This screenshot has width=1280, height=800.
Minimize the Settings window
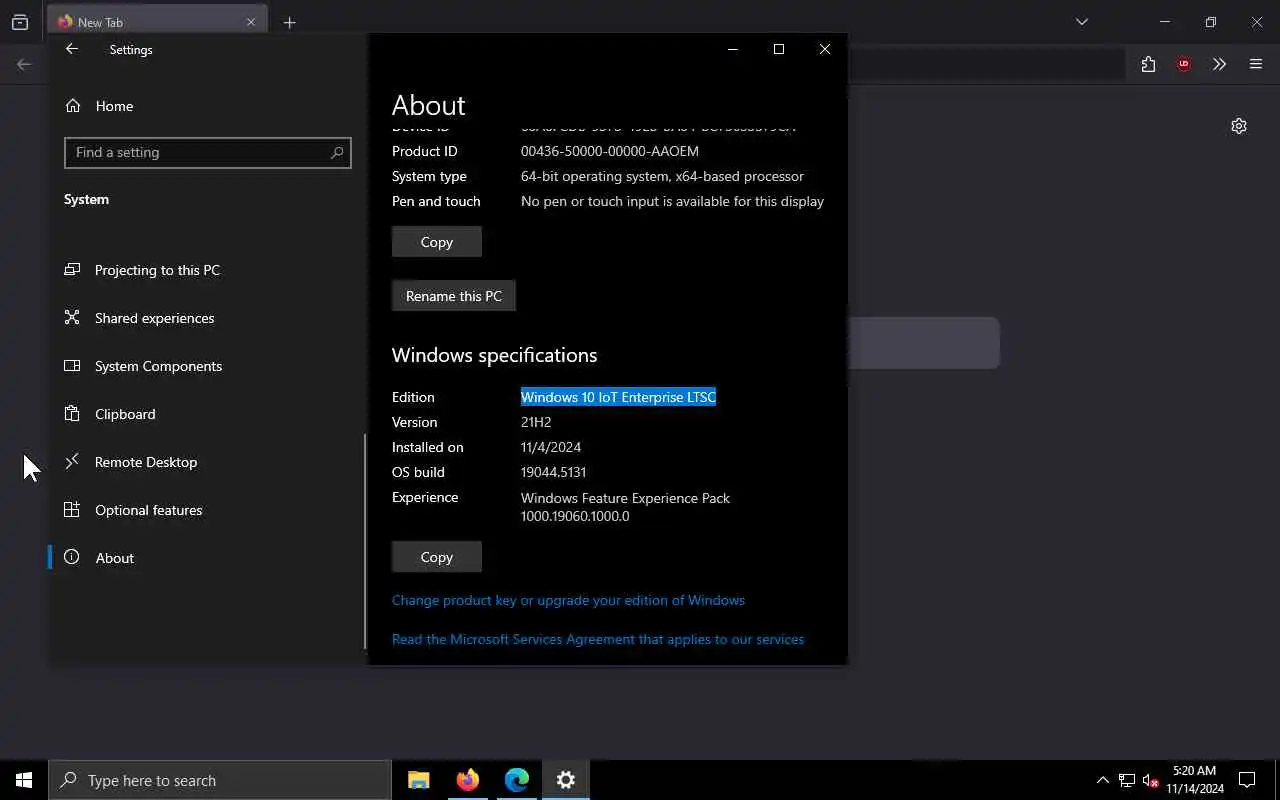pos(733,49)
